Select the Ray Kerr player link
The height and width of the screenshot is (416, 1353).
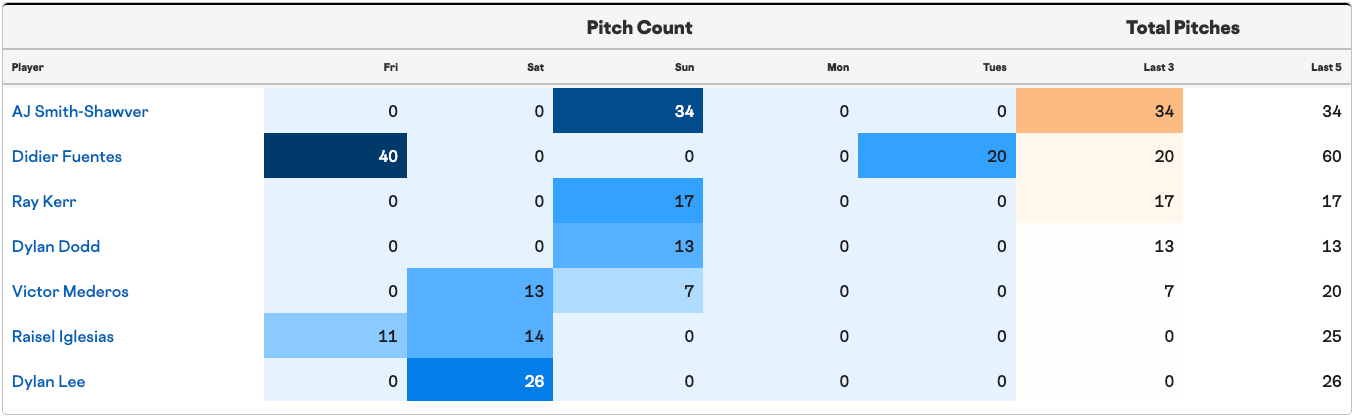(x=44, y=202)
